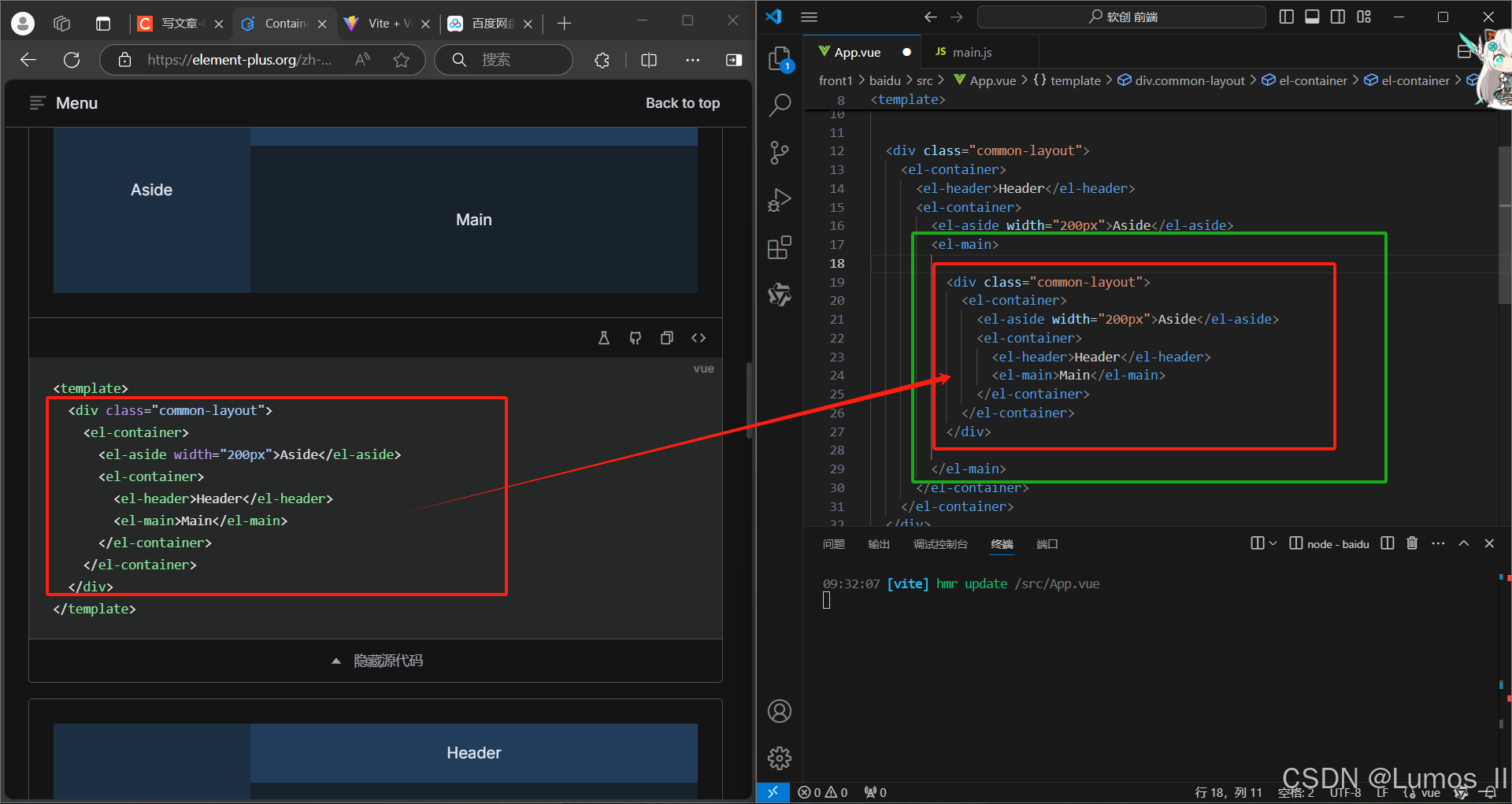The width and height of the screenshot is (1512, 804).
Task: Open the 问题 (Problems) panel tab
Action: (x=833, y=544)
